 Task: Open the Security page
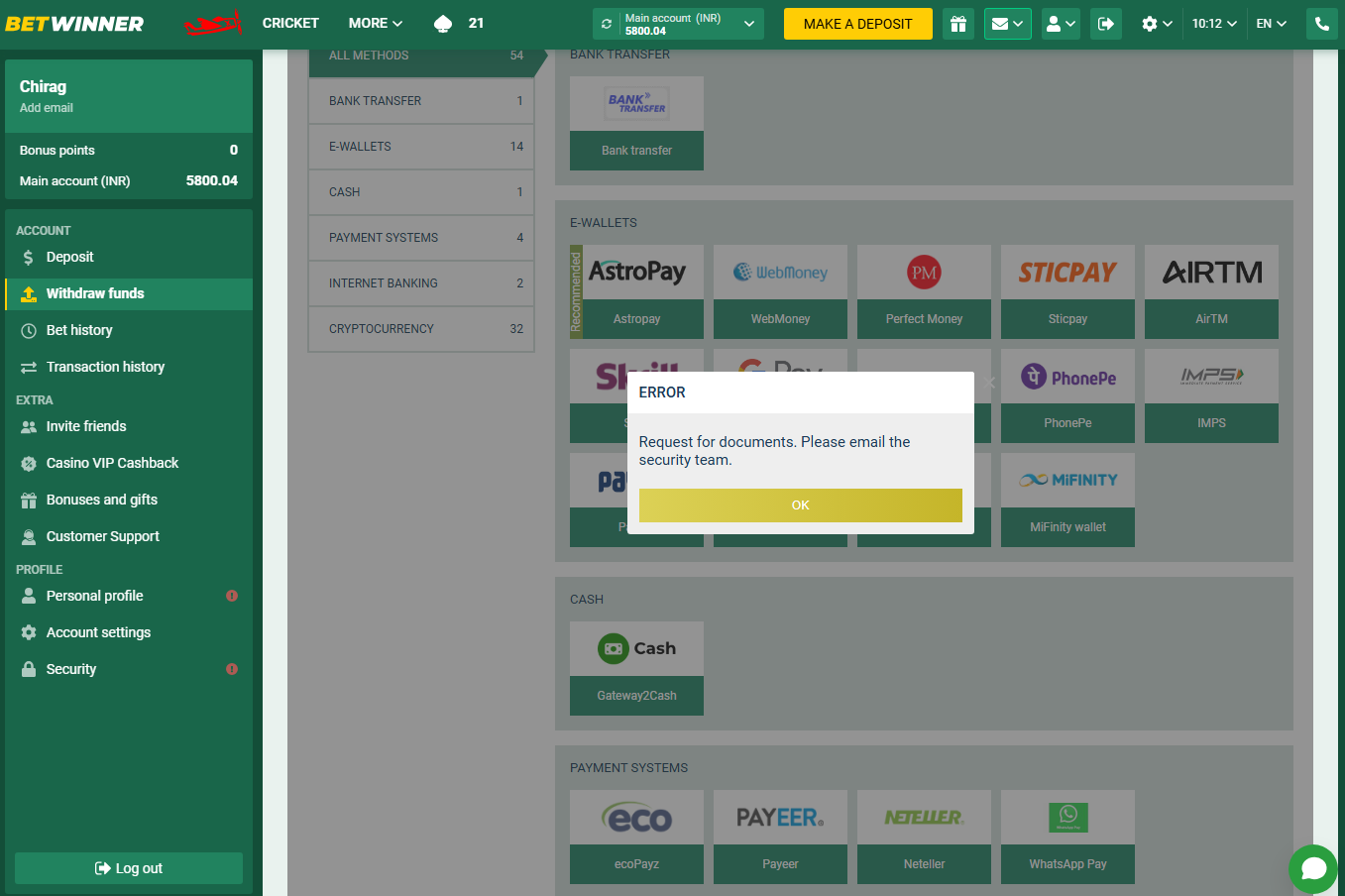129,669
